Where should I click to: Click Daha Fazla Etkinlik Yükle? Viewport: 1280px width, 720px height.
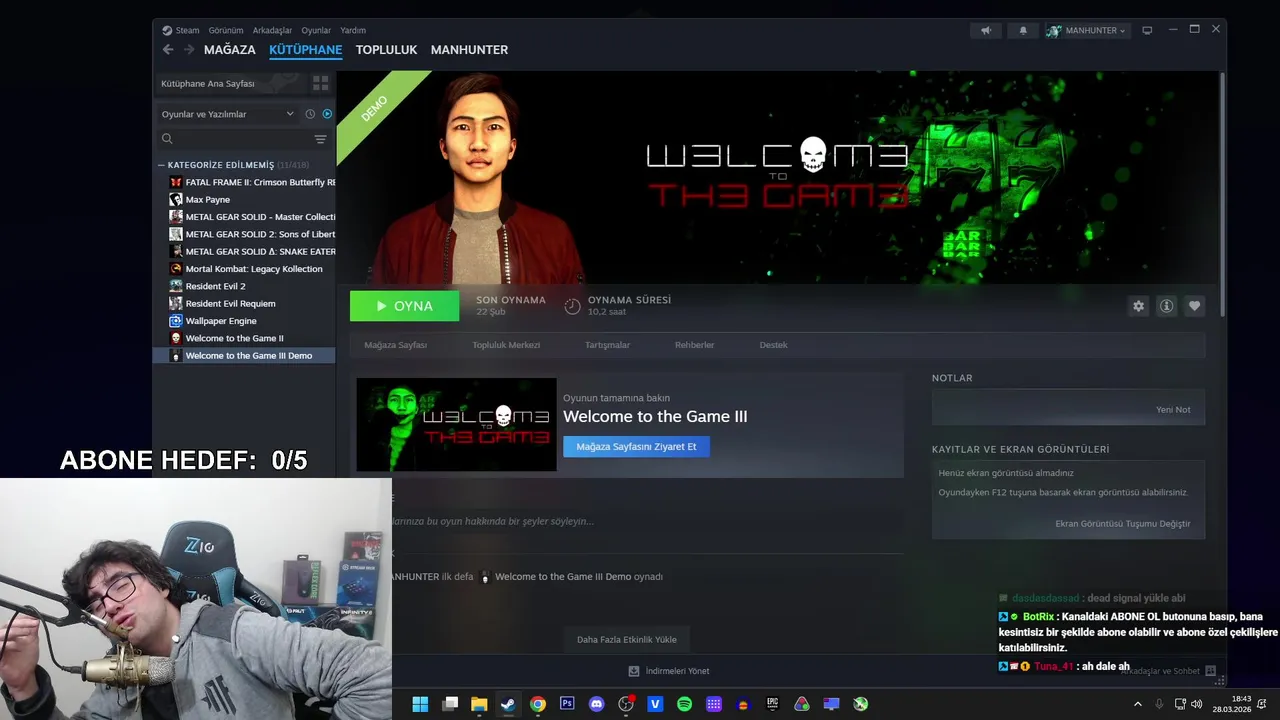click(x=627, y=640)
